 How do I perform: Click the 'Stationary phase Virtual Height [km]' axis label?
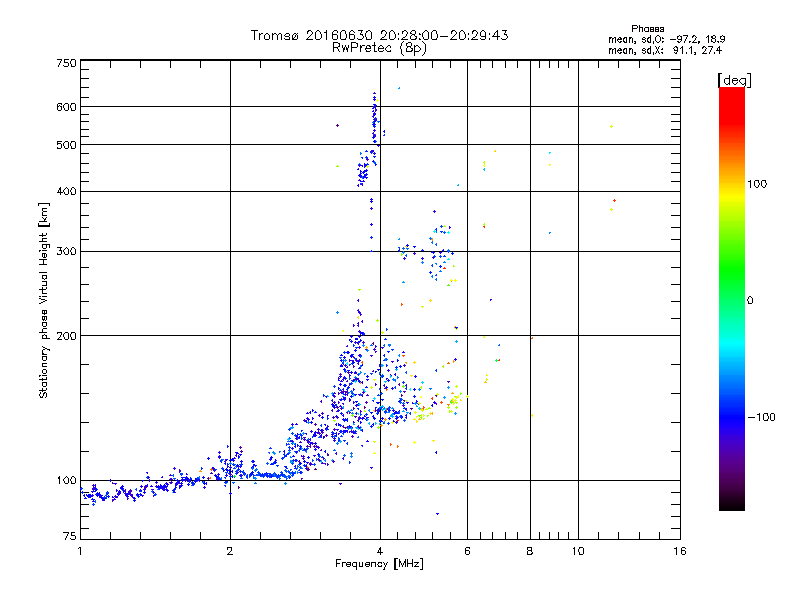tap(43, 301)
